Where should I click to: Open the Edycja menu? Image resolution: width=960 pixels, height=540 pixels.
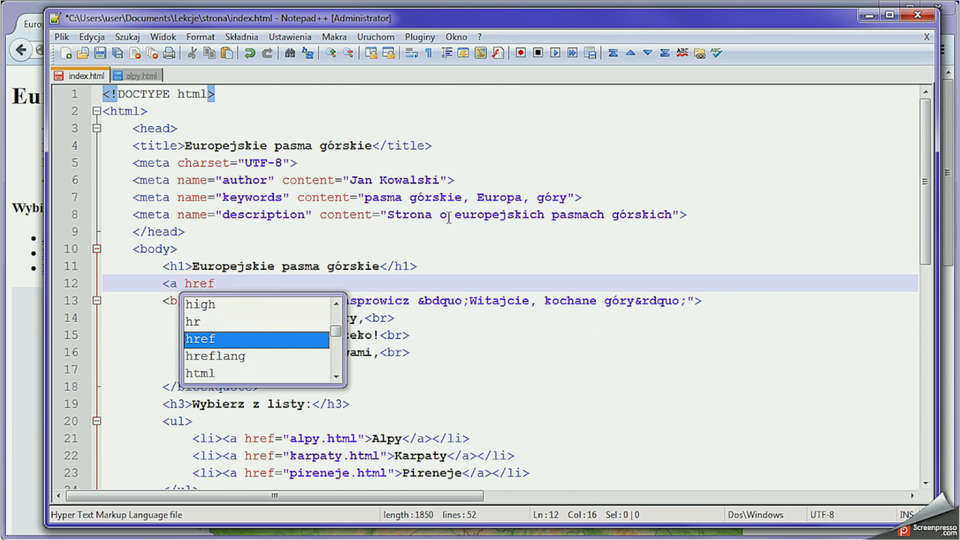91,37
